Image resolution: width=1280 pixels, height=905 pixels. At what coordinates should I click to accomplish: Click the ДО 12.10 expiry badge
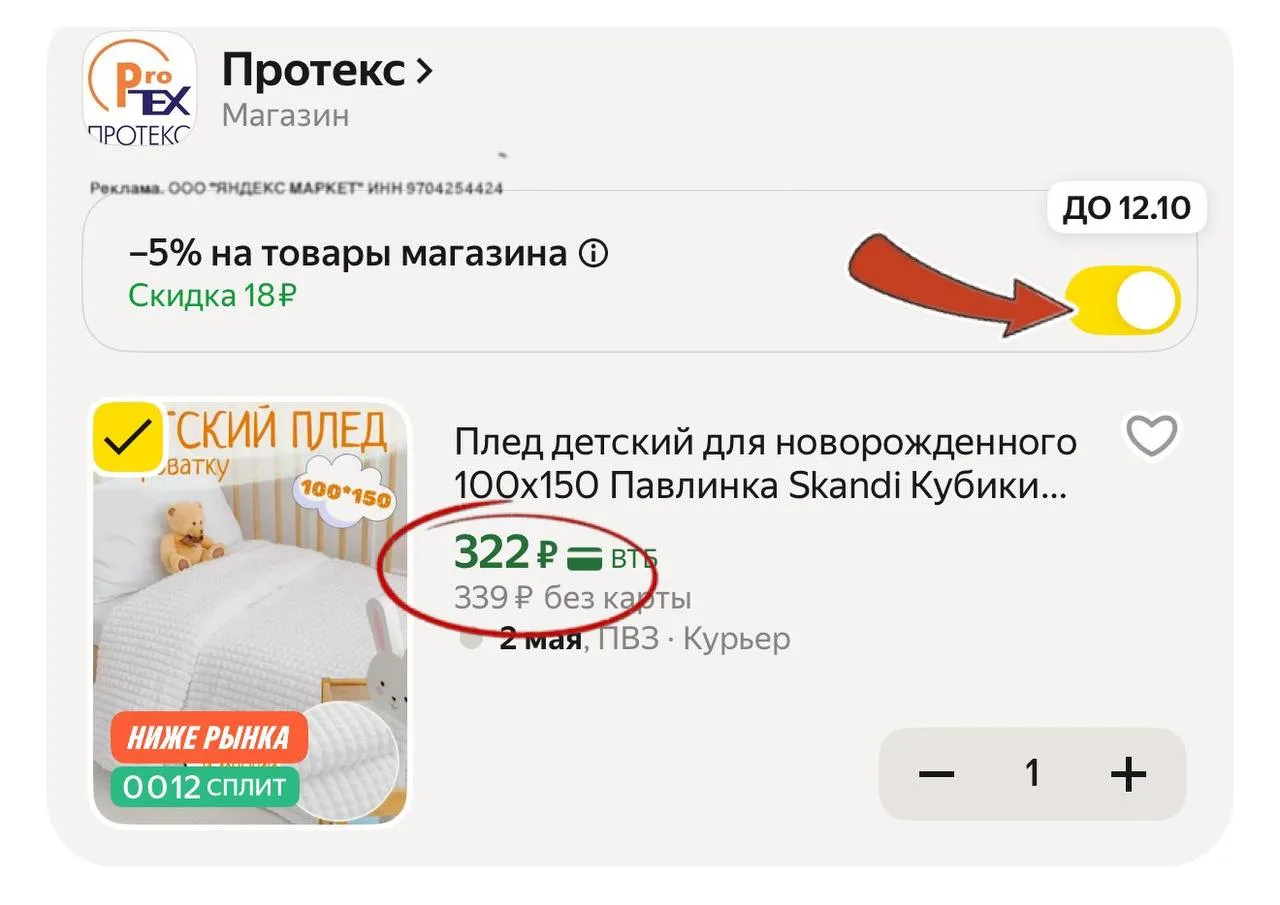1126,209
